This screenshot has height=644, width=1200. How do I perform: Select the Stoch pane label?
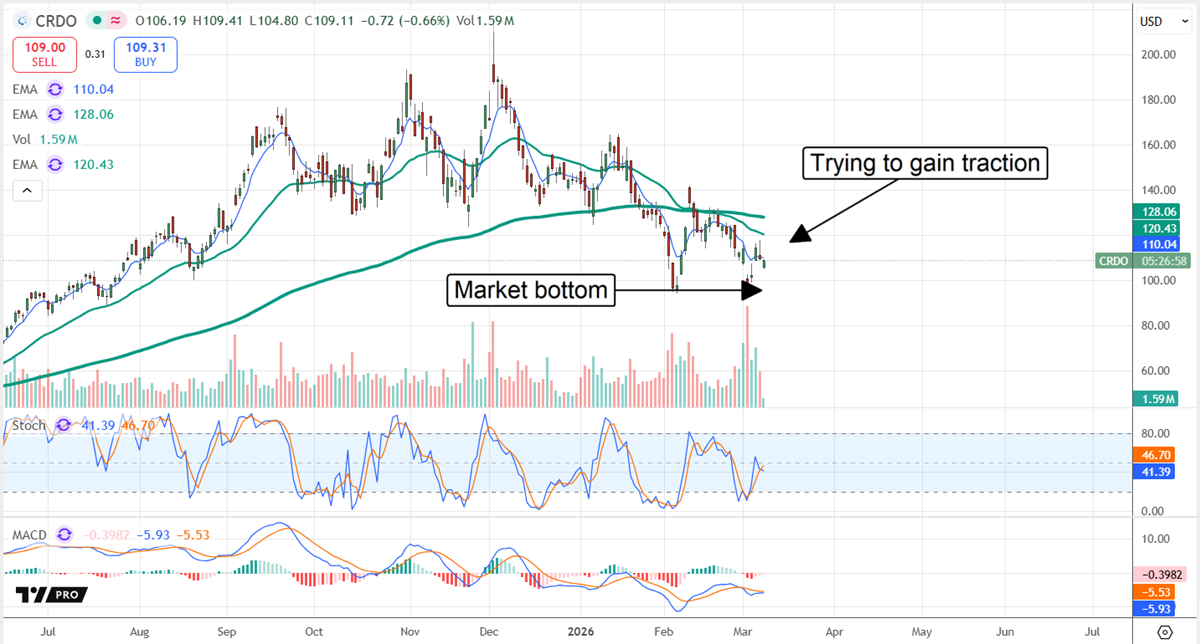(x=28, y=425)
